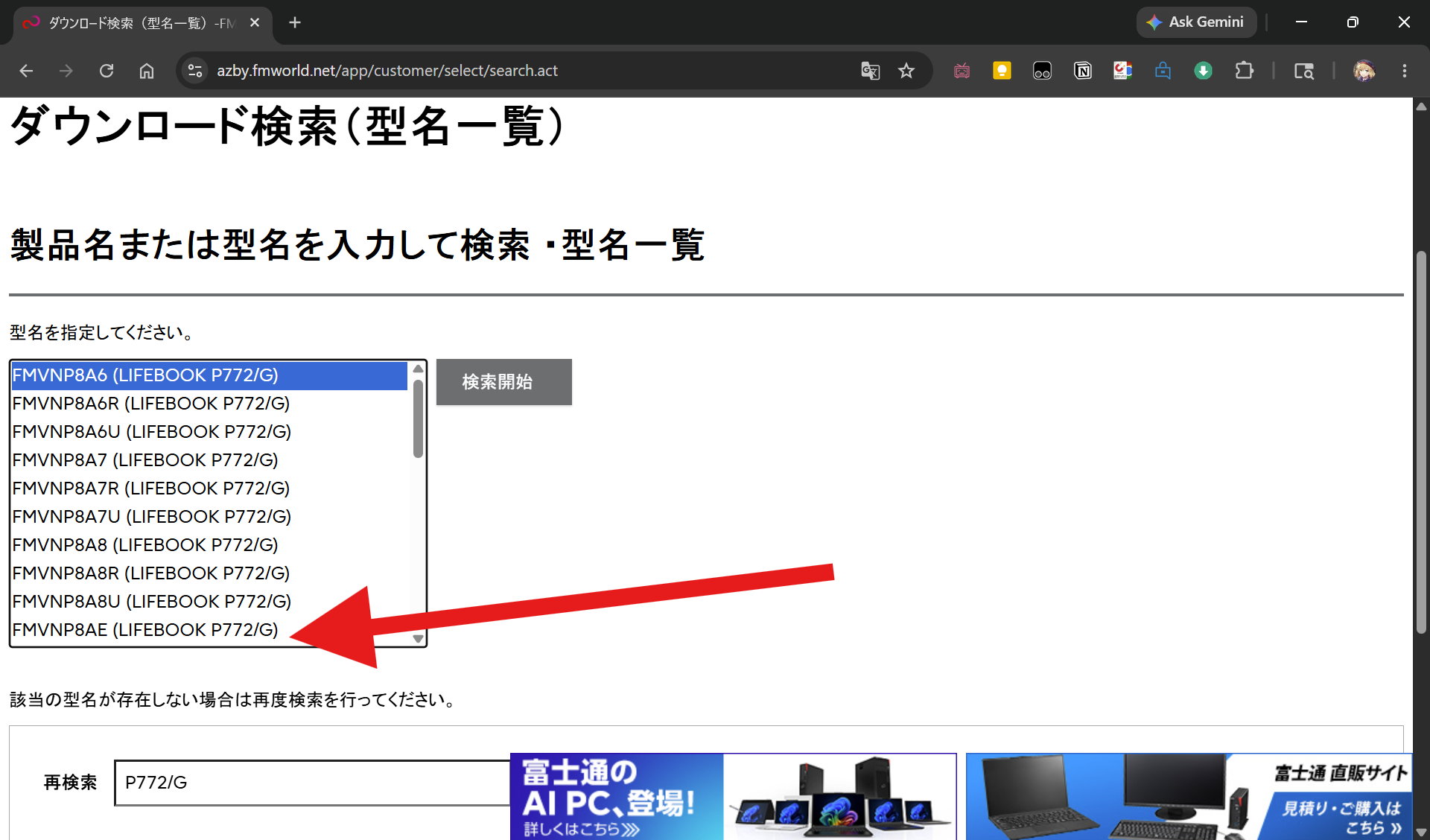This screenshot has width=1430, height=840.
Task: Select FMVNP8A6 (LIFEBOOK P772/G) in list
Action: tap(209, 375)
